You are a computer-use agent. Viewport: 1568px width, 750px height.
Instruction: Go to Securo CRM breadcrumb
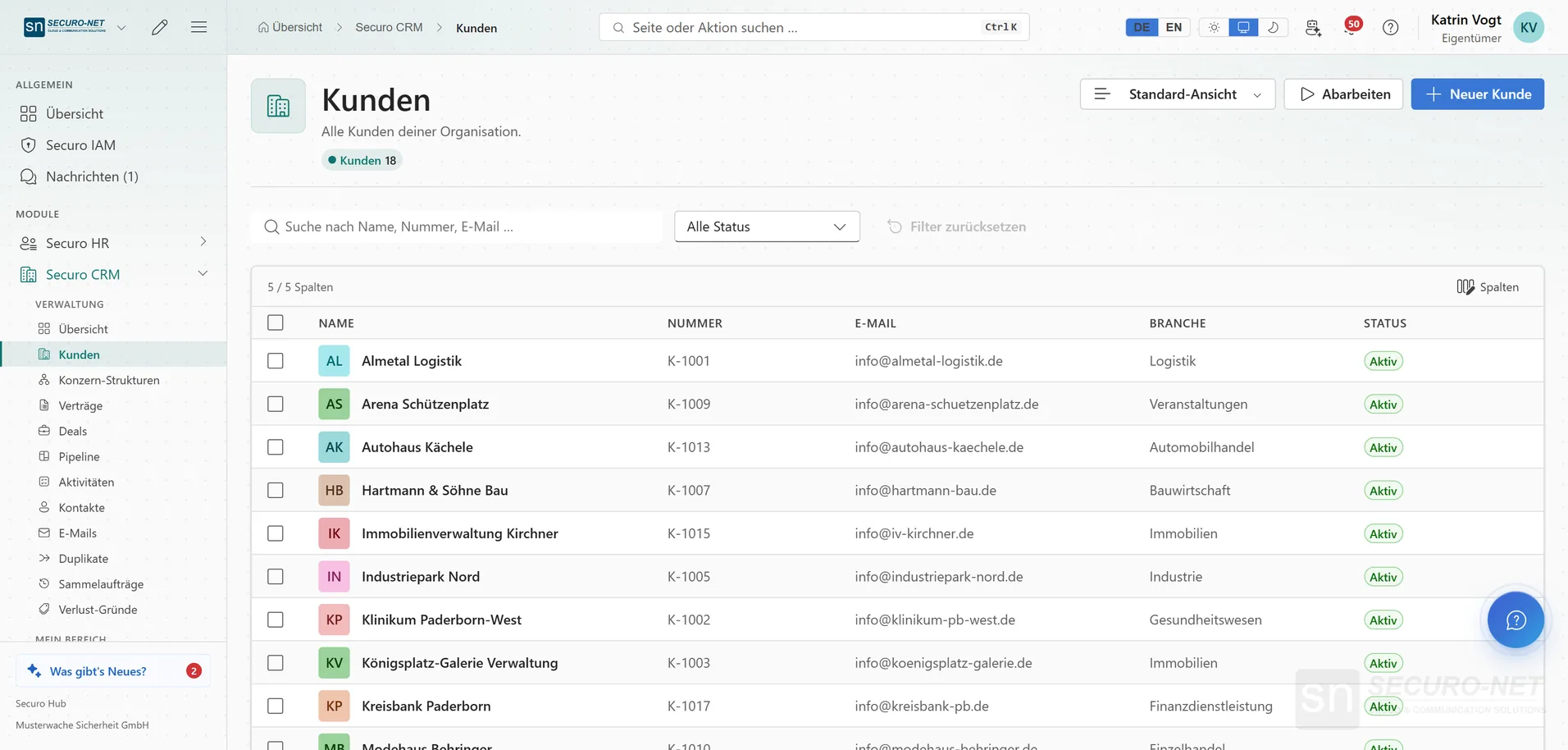(x=389, y=27)
